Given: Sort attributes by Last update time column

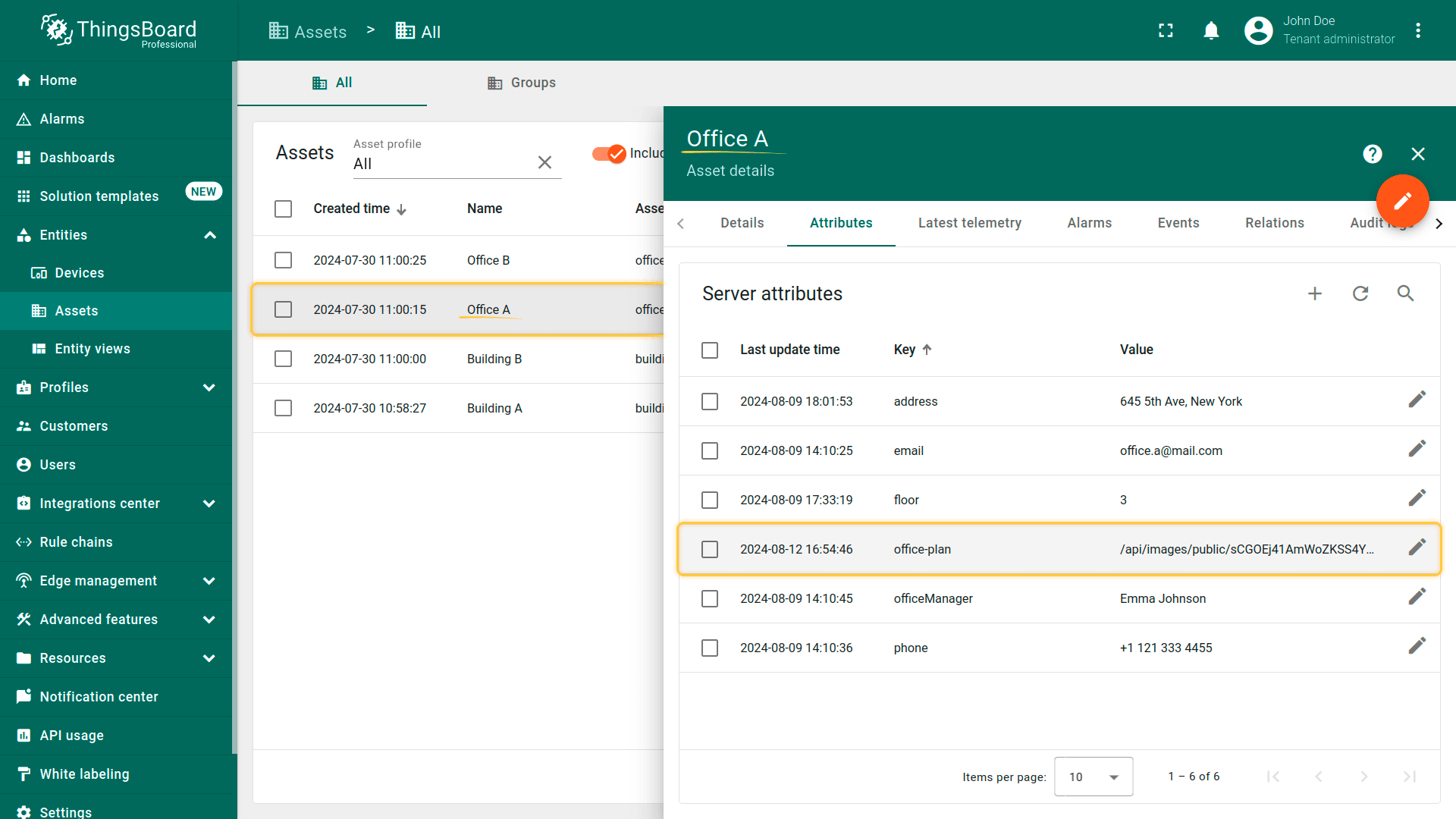Looking at the screenshot, I should 789,350.
